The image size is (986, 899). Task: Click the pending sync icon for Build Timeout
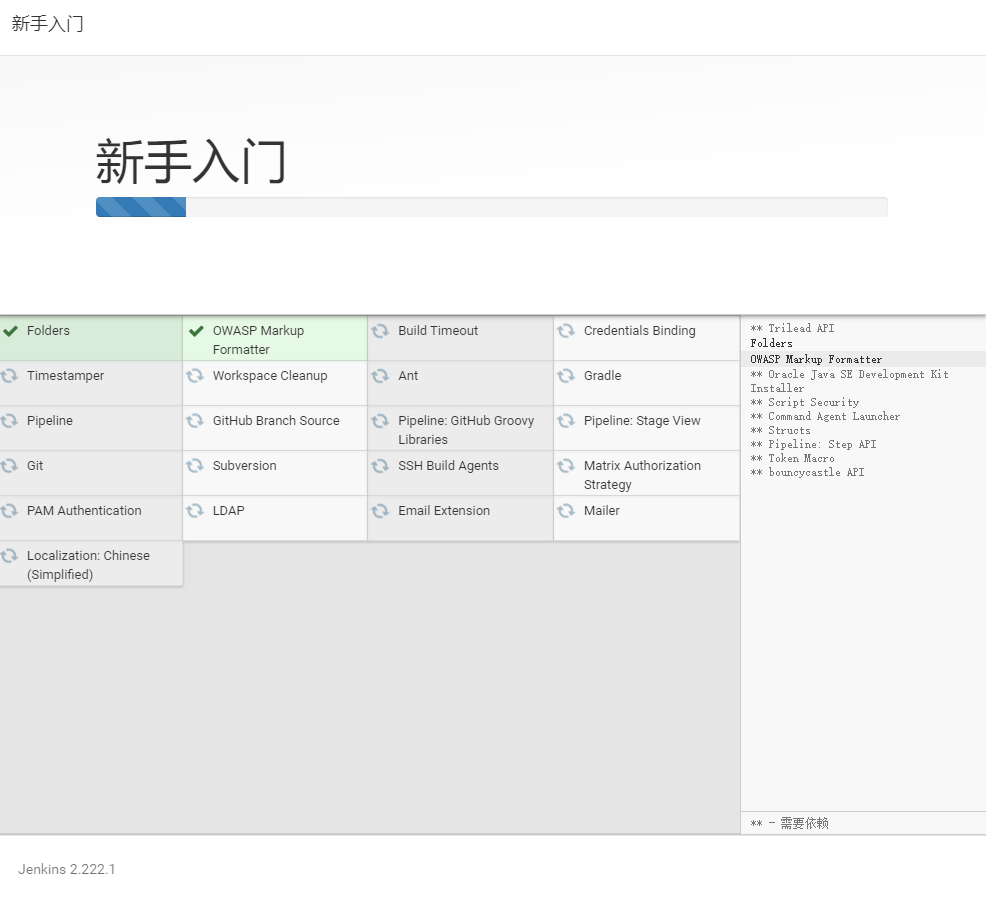380,331
